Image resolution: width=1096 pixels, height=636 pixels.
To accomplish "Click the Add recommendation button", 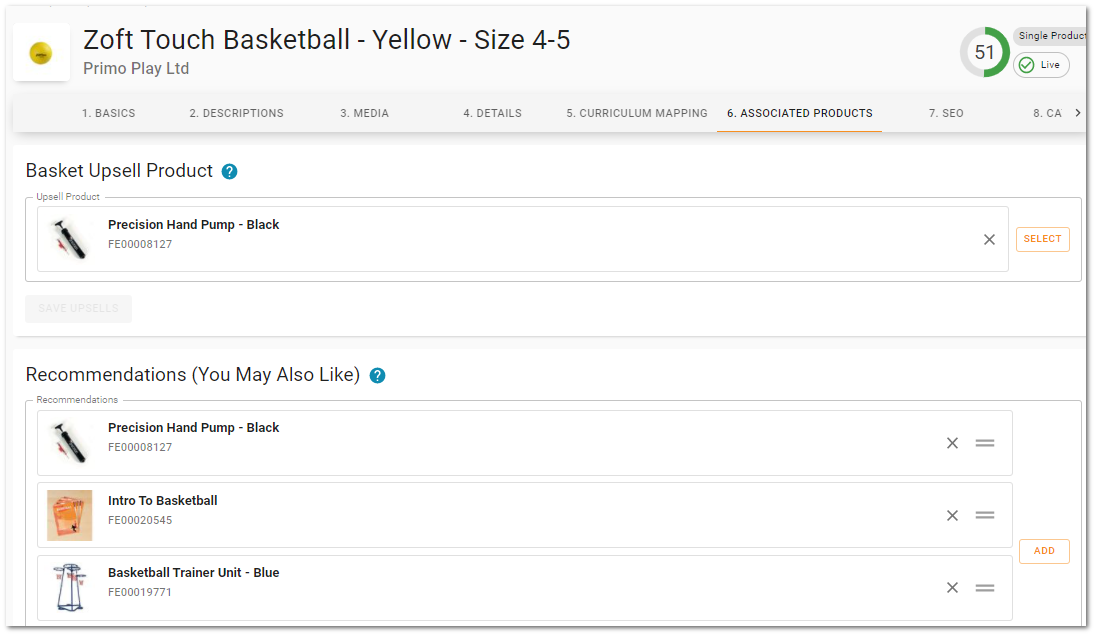I will (x=1044, y=551).
